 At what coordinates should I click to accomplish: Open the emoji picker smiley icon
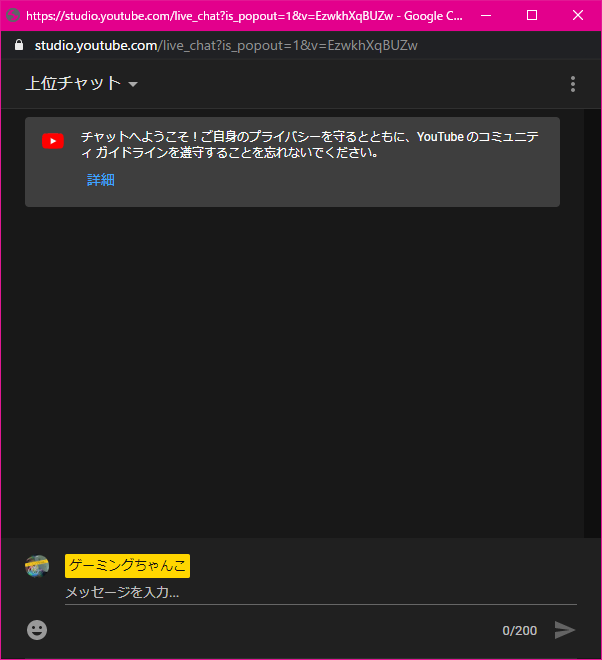[37, 630]
